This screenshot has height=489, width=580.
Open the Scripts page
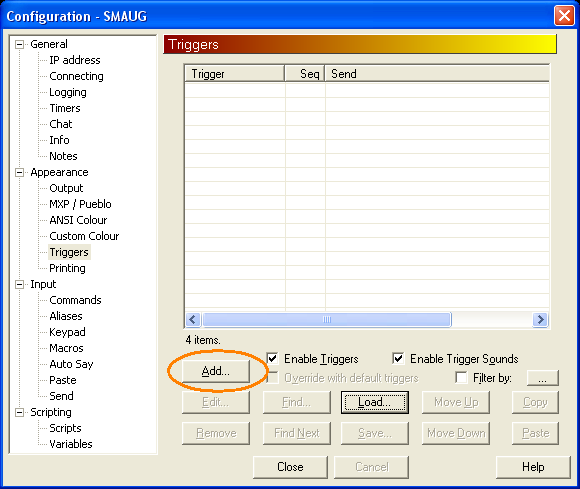(x=65, y=428)
